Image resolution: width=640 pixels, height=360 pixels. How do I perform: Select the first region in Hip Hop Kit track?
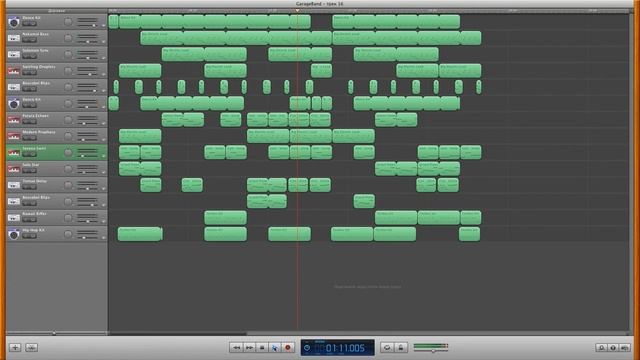(x=140, y=234)
